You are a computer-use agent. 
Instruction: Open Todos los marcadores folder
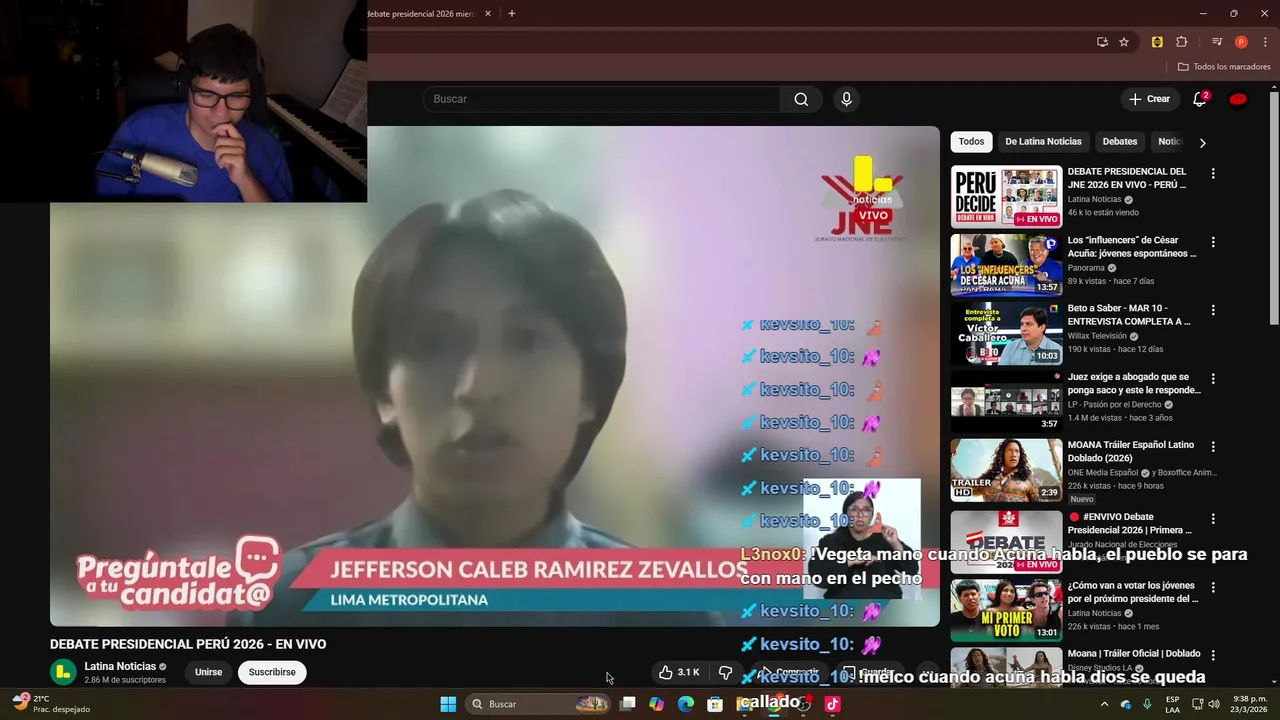[x=1224, y=67]
